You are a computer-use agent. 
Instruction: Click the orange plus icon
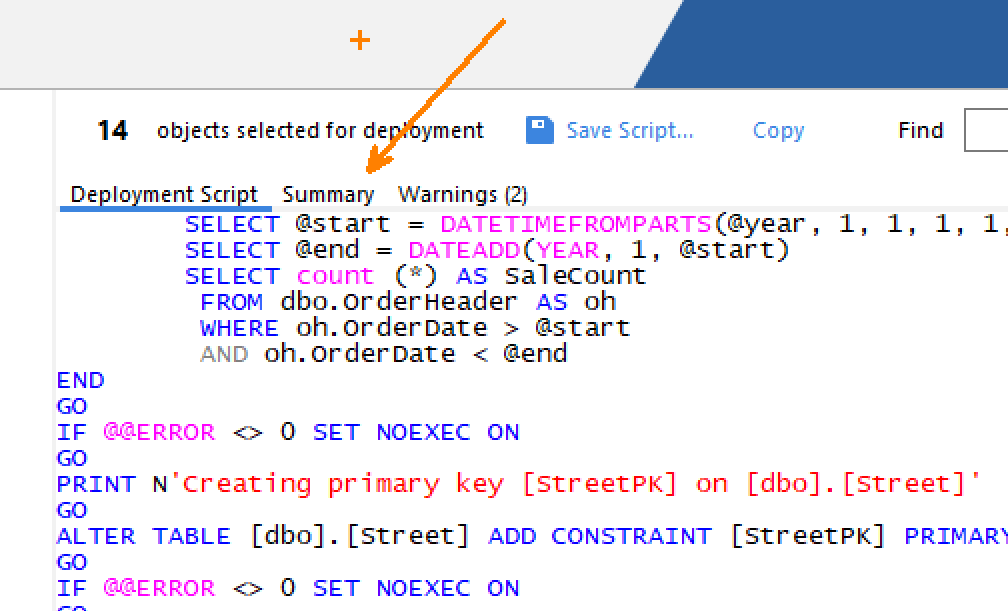click(359, 40)
